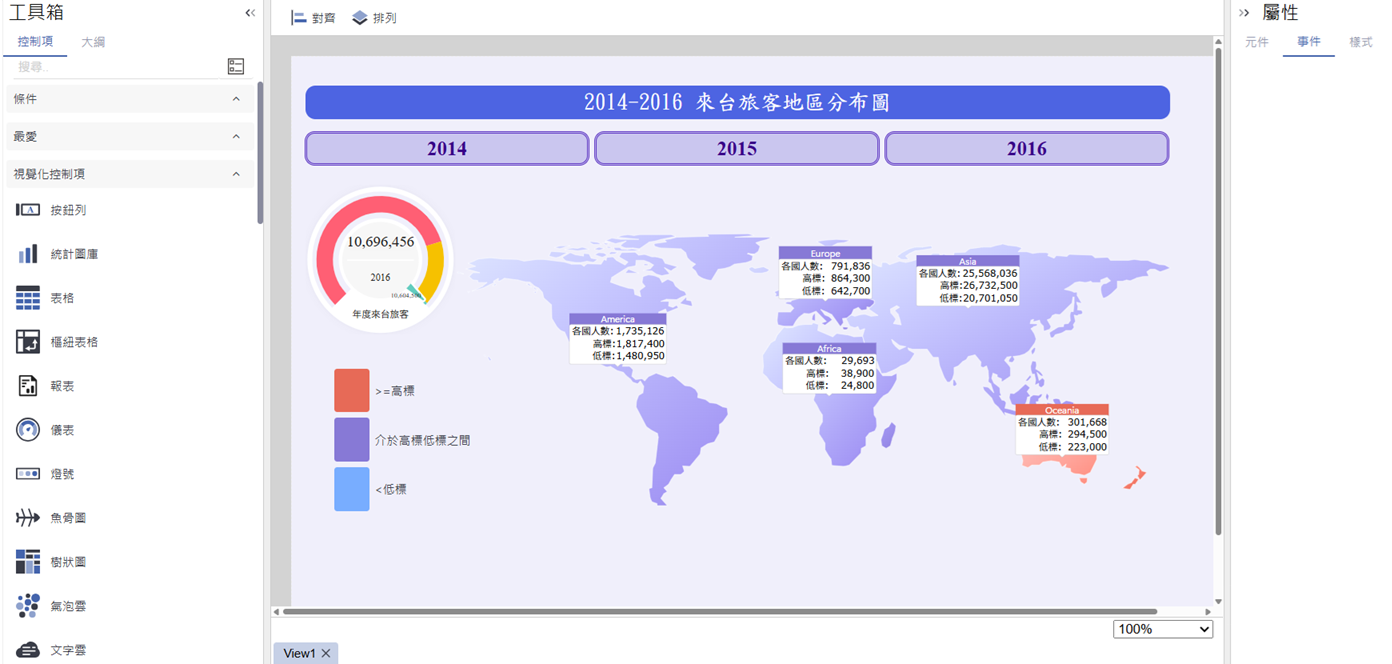Select the 按鈕列 button bar control icon

coord(28,210)
